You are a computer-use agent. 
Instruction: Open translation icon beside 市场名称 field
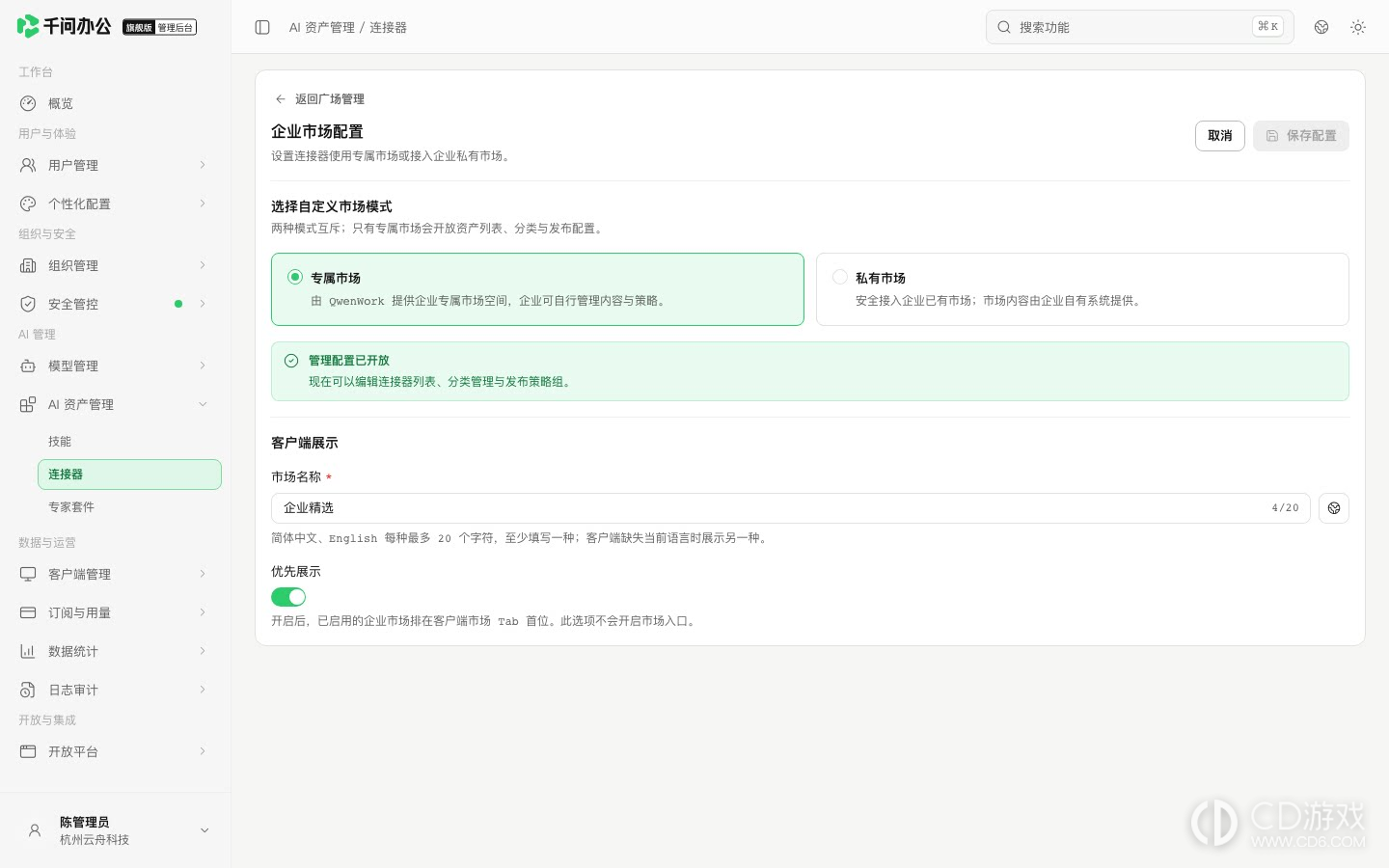pyautogui.click(x=1334, y=508)
